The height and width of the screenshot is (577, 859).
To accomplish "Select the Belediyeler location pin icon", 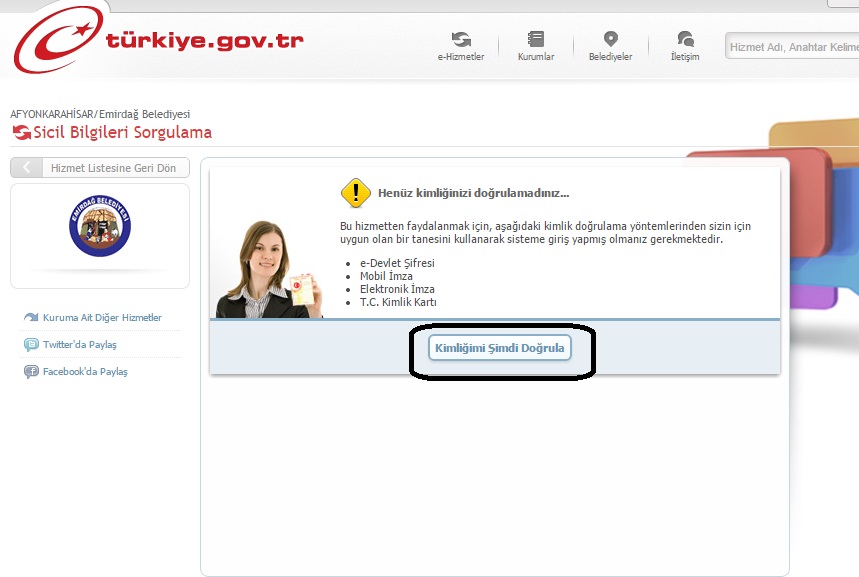I will coord(610,39).
